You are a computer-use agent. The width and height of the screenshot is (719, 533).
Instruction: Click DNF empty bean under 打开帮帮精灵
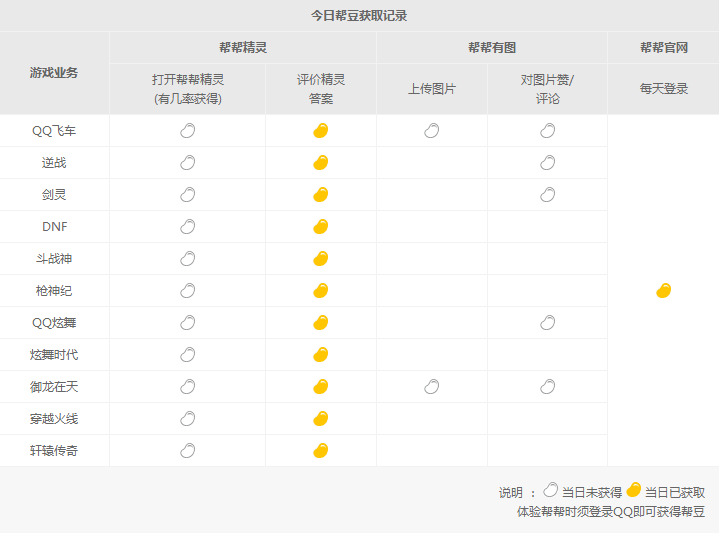pyautogui.click(x=188, y=227)
